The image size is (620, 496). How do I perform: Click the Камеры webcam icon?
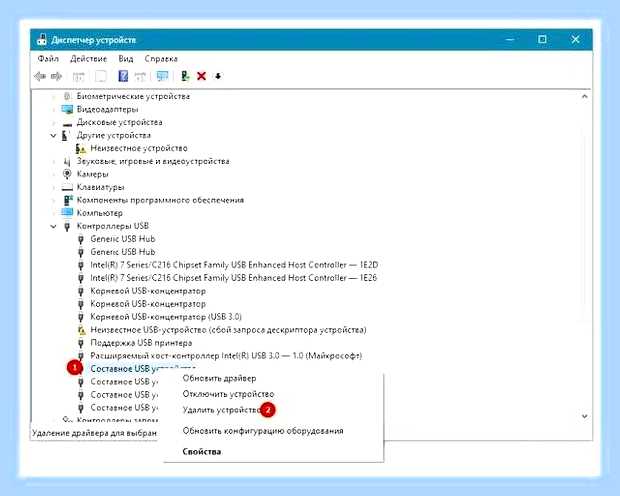[67, 174]
